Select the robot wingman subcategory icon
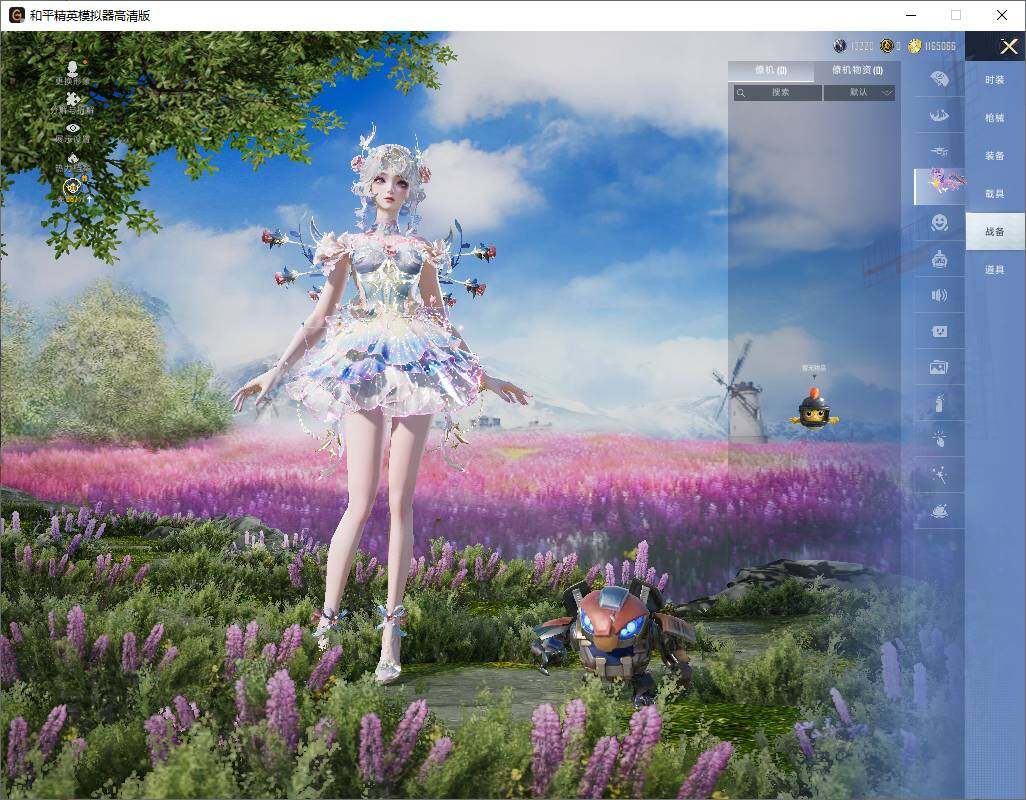Viewport: 1026px width, 800px height. [939, 260]
